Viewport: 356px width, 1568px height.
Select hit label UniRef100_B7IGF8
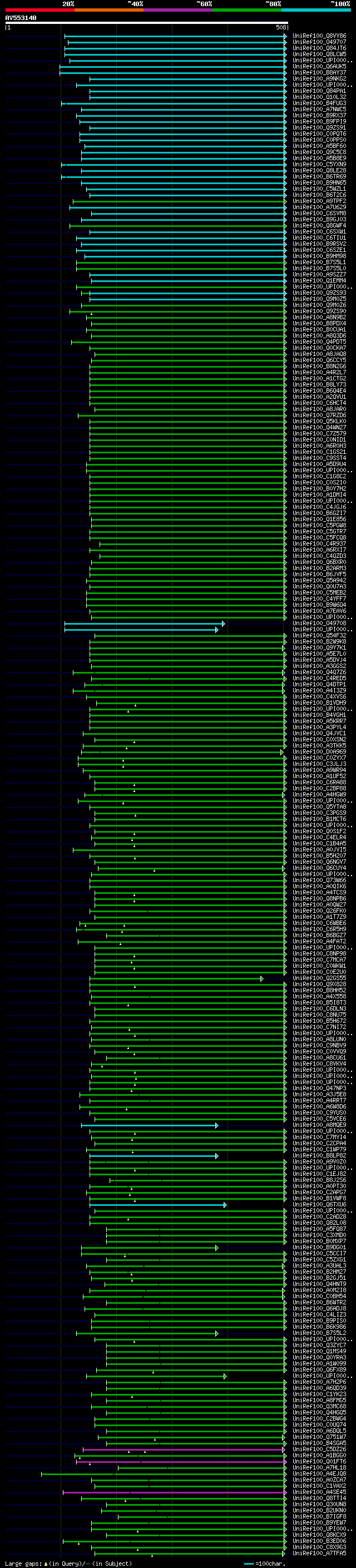click(319, 1516)
